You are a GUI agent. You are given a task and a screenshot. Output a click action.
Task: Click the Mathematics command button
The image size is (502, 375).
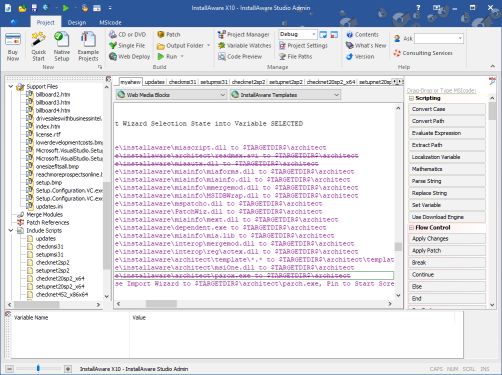point(447,169)
